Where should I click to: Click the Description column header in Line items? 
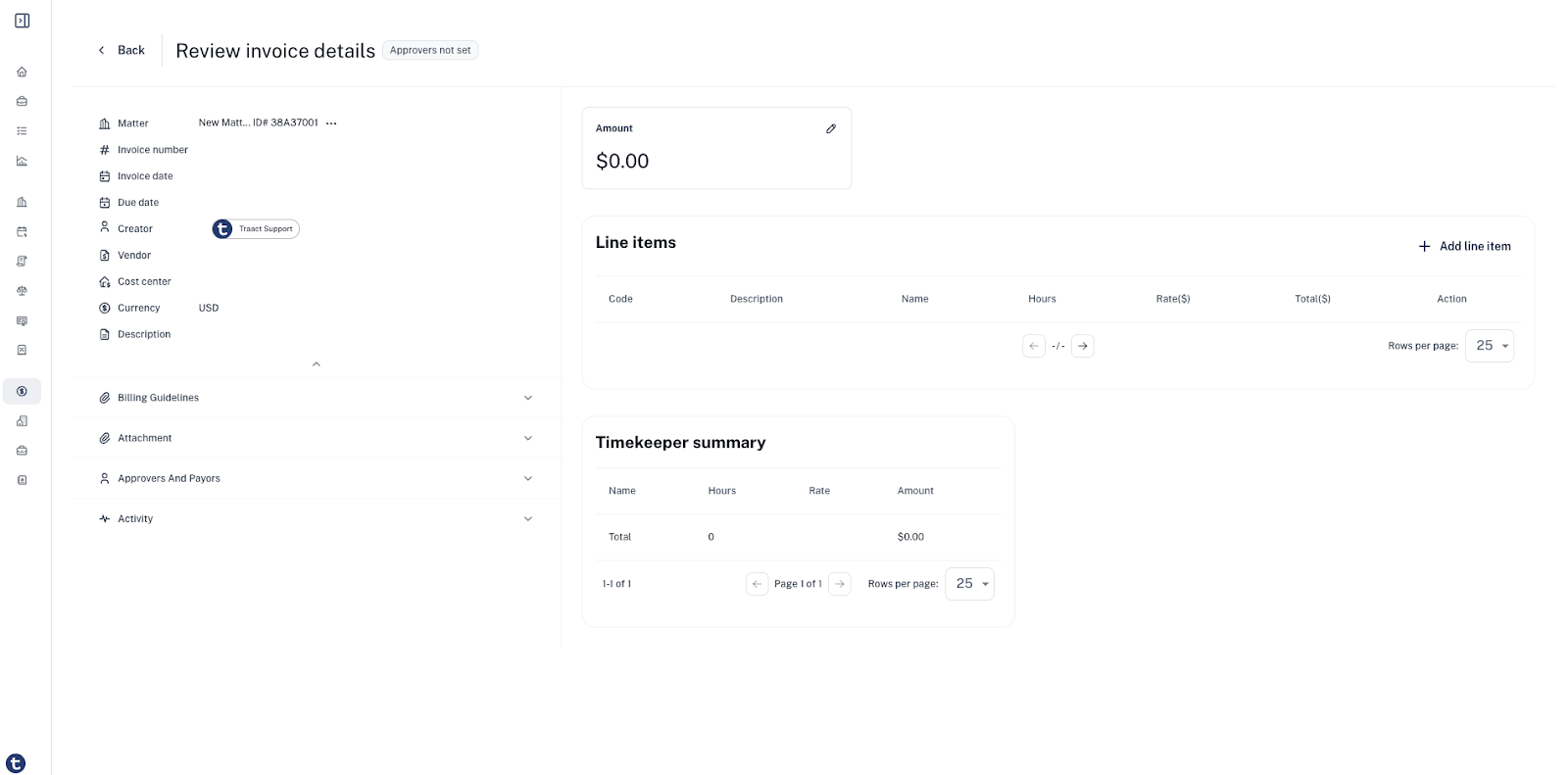[x=757, y=299]
